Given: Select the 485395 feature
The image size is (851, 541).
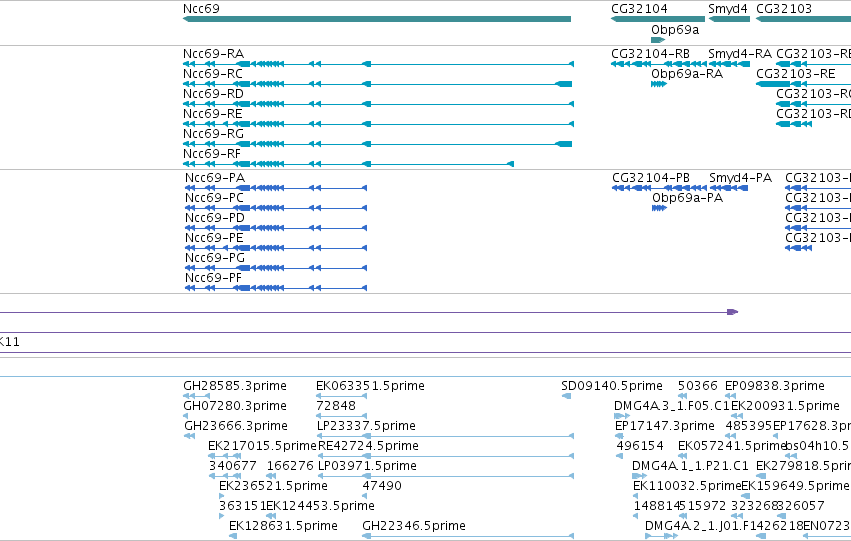Looking at the screenshot, I should 731,436.
